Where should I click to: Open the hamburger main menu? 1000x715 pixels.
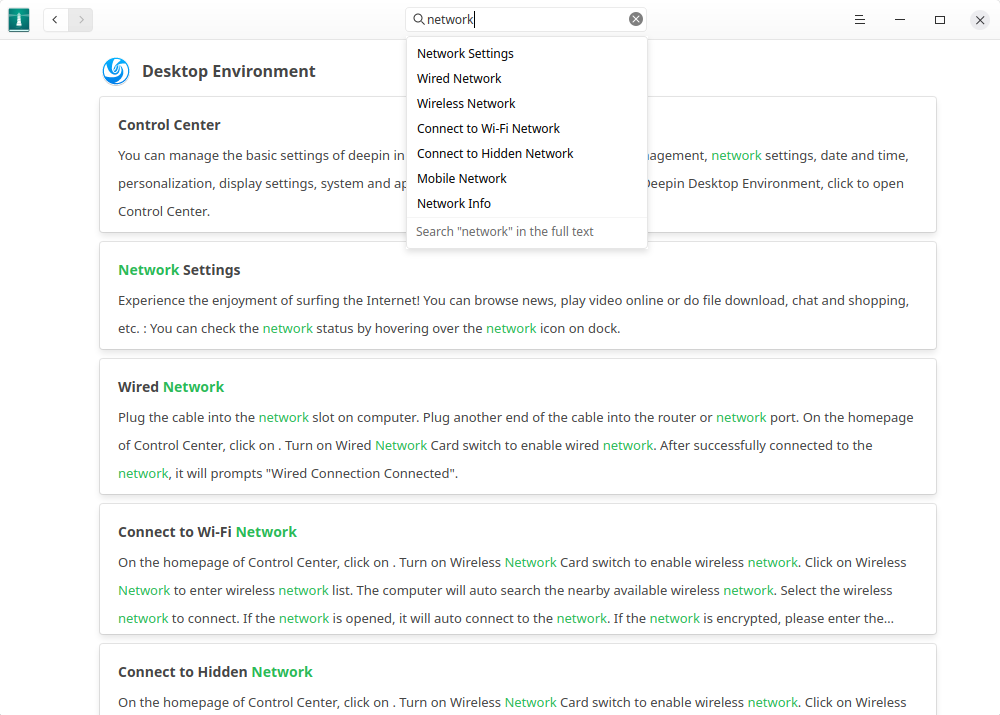point(860,20)
